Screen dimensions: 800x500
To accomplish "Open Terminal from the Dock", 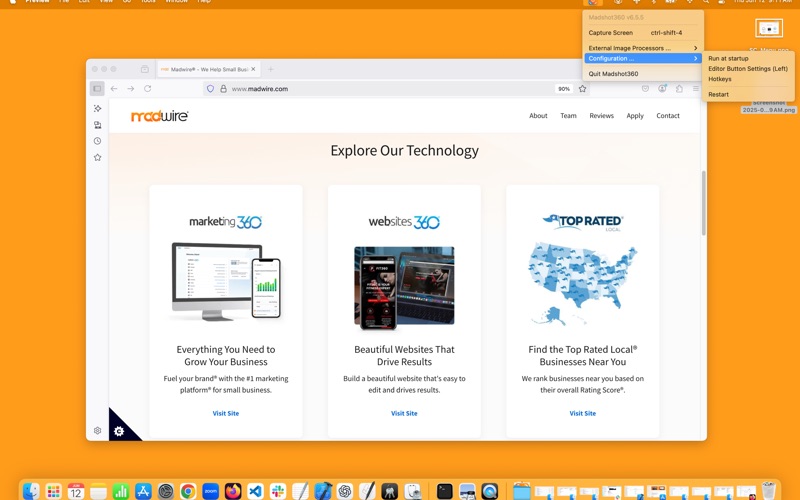I will pos(444,491).
